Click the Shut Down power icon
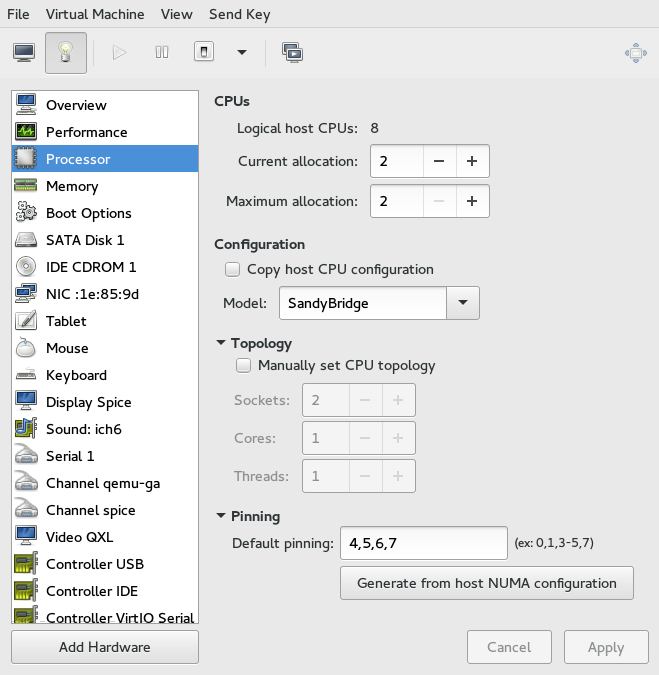 click(x=203, y=53)
